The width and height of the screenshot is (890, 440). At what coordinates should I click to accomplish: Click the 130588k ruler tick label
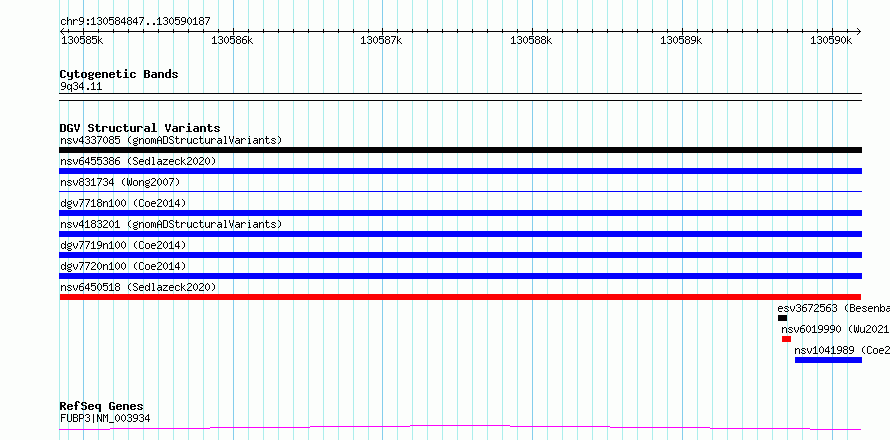(x=531, y=40)
